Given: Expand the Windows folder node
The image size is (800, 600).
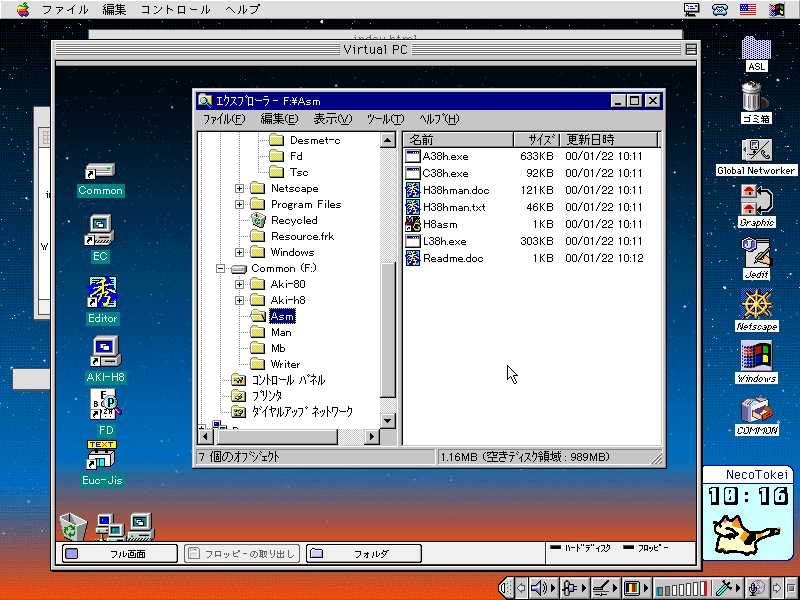Looking at the screenshot, I should 239,252.
